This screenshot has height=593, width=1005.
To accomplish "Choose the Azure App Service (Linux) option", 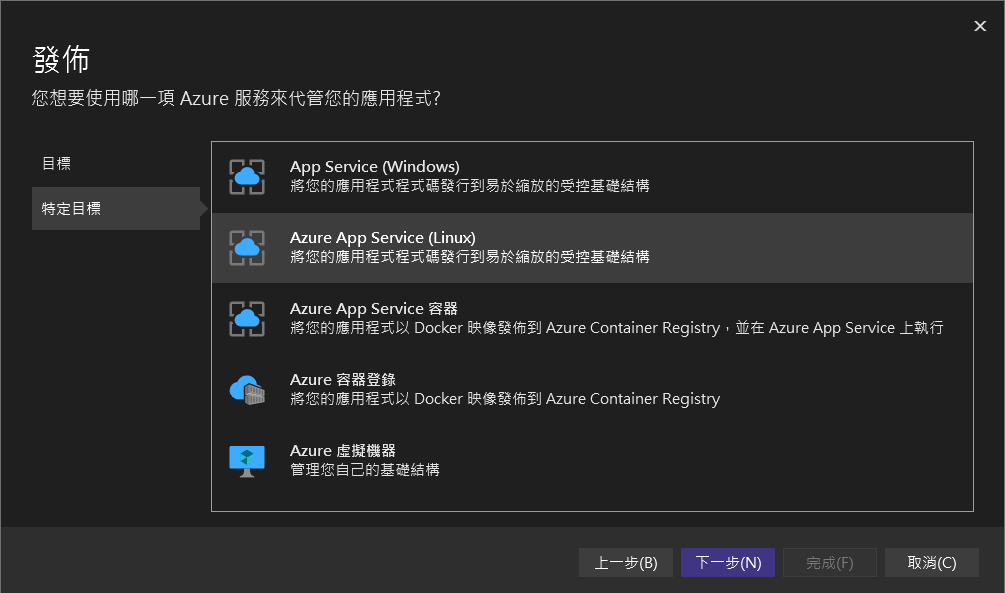I will 382,238.
